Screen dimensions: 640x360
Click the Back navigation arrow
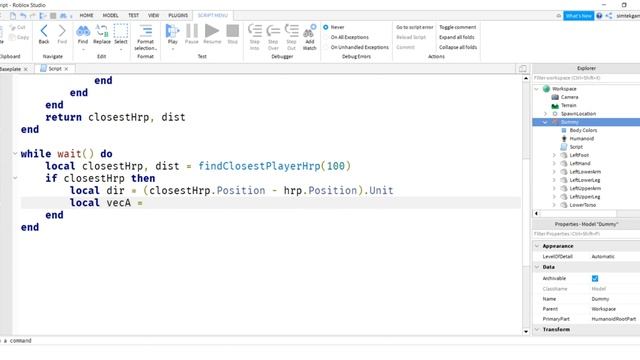click(44, 31)
